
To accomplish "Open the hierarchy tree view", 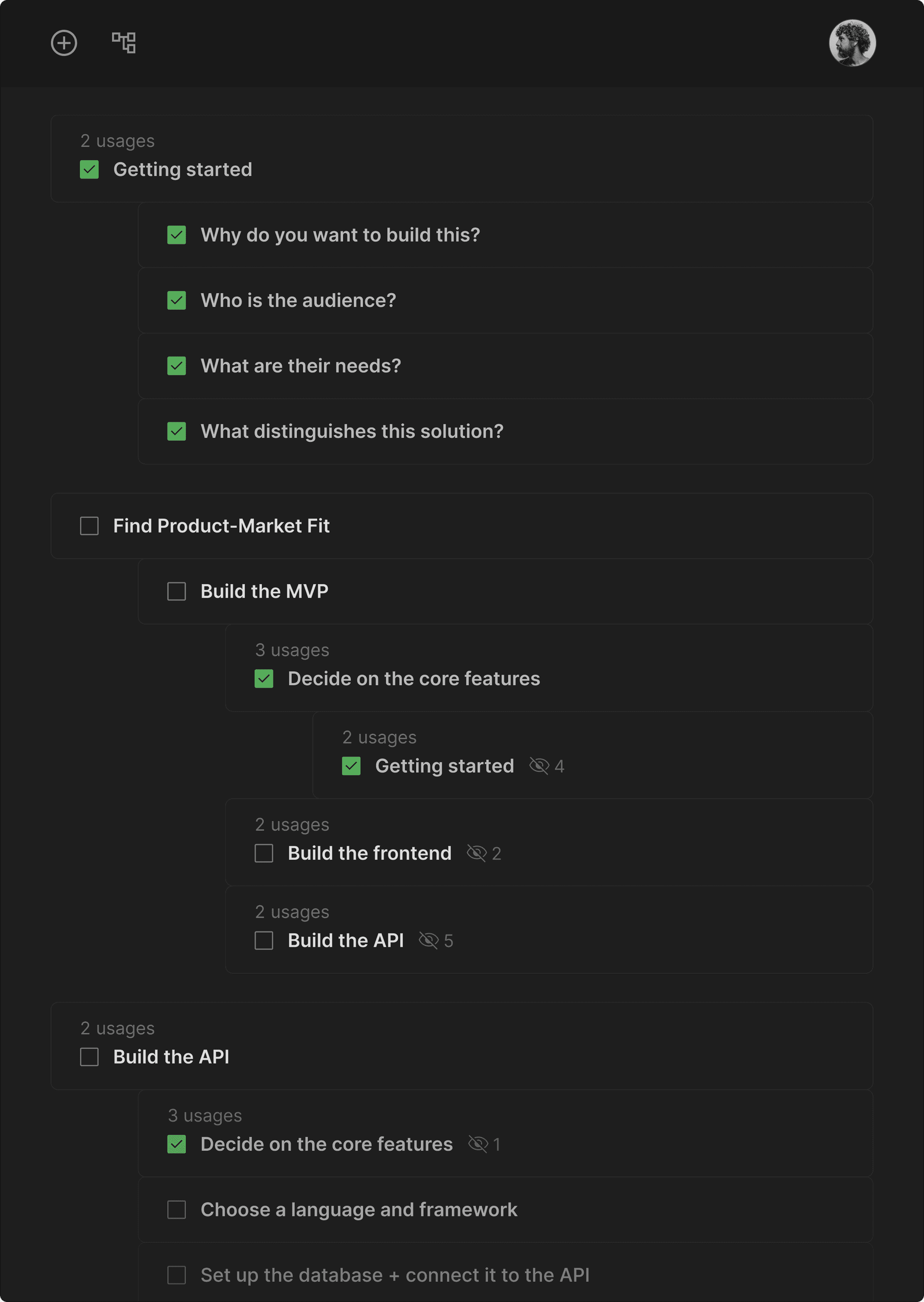I will (124, 43).
